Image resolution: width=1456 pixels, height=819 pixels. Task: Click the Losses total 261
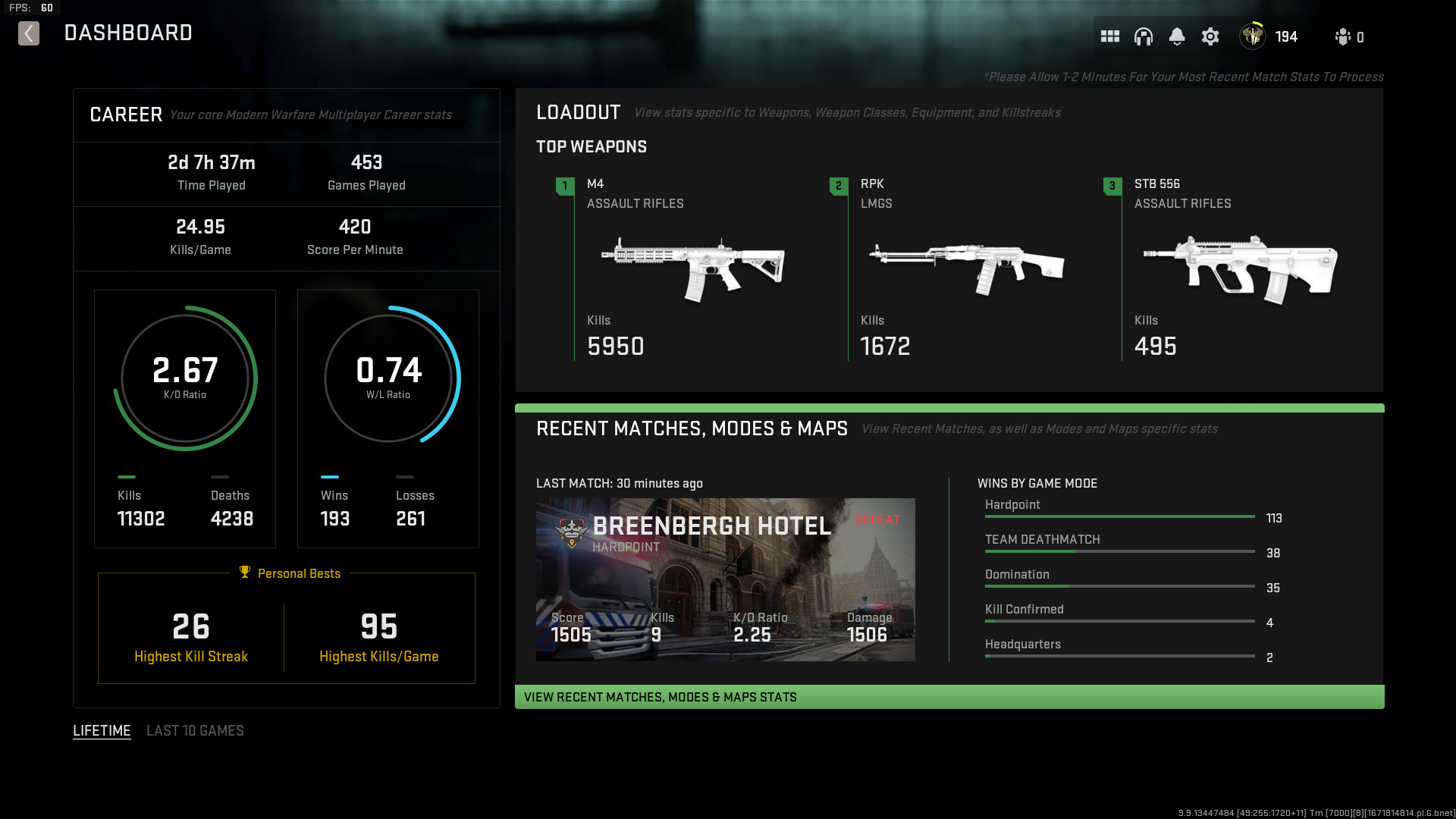click(x=410, y=519)
